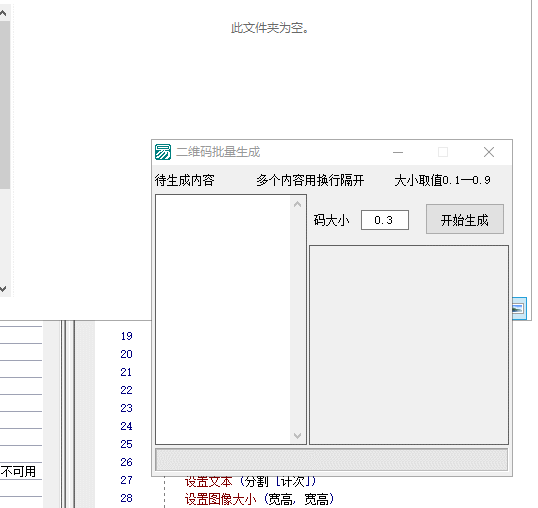This screenshot has width=538, height=508.
Task: Click line number 20 in code editor
Action: 126,354
